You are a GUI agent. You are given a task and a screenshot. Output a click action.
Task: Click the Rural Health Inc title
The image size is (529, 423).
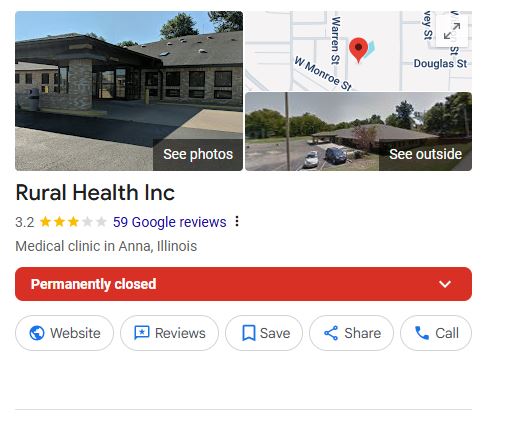click(x=95, y=193)
